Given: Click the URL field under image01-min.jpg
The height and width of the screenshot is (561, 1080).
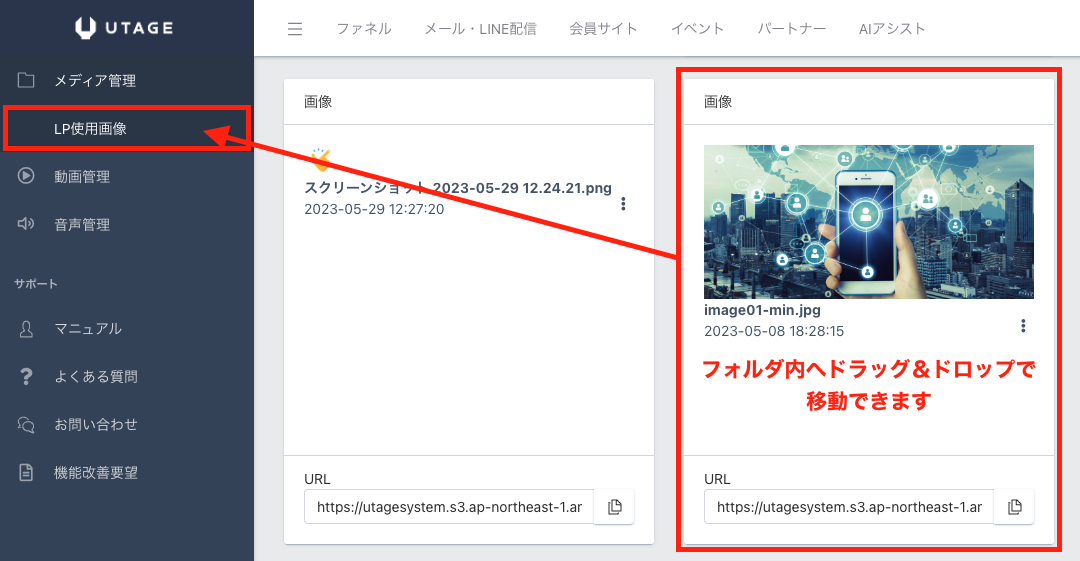Looking at the screenshot, I should point(849,507).
